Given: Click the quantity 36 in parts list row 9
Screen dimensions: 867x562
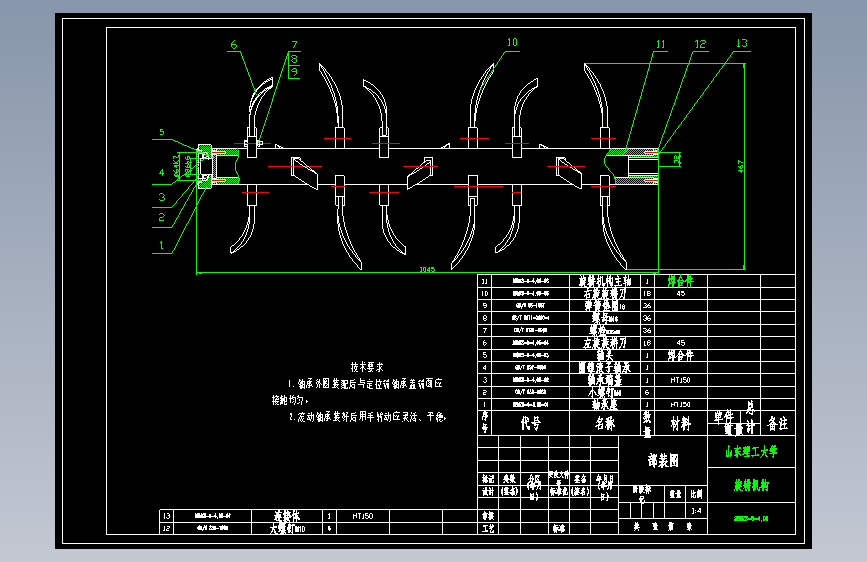Looking at the screenshot, I should click(647, 305).
